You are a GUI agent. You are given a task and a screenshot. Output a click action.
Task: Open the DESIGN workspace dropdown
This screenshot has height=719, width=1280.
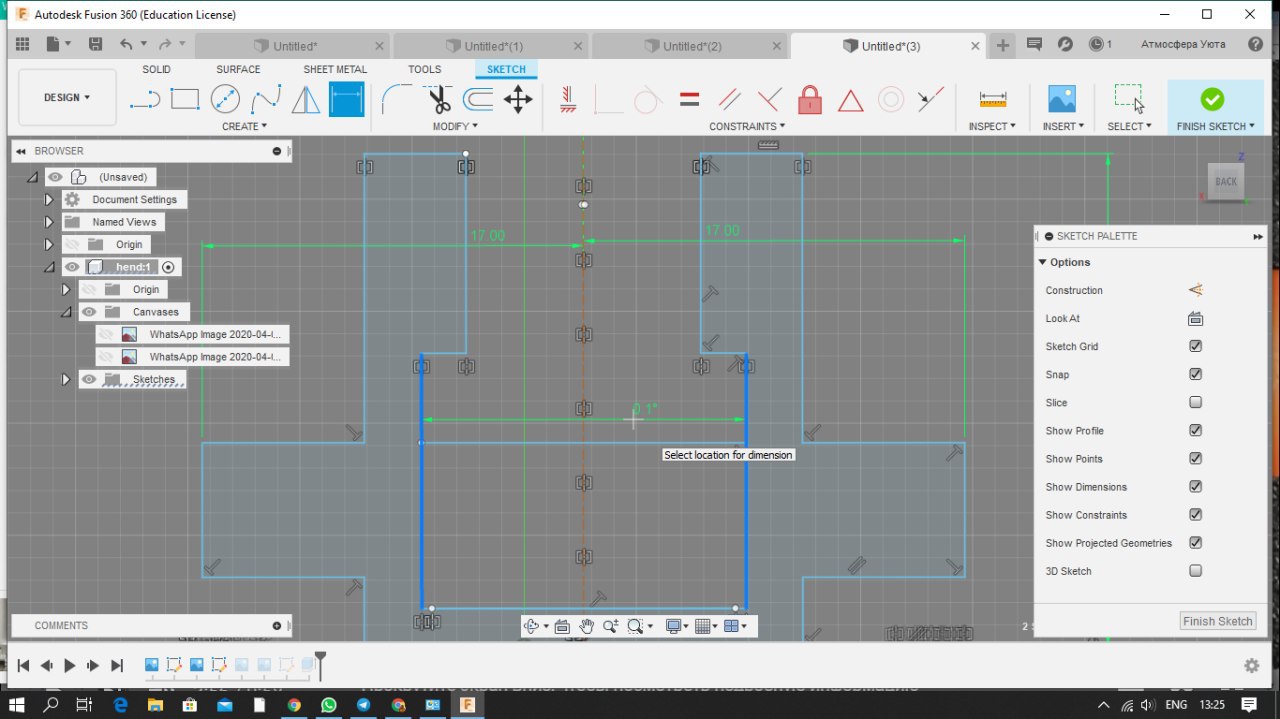(67, 98)
